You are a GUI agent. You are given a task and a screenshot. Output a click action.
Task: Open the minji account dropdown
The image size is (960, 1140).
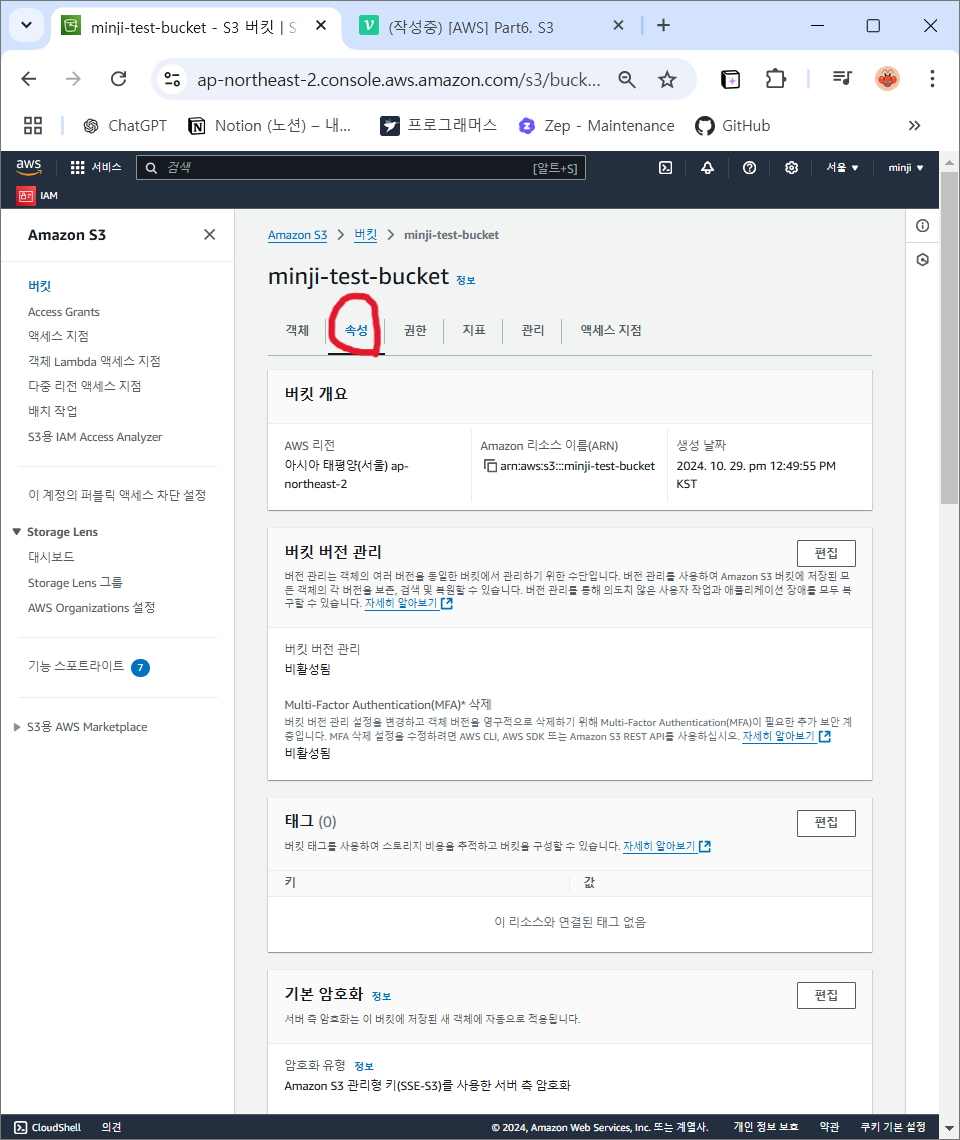(905, 168)
